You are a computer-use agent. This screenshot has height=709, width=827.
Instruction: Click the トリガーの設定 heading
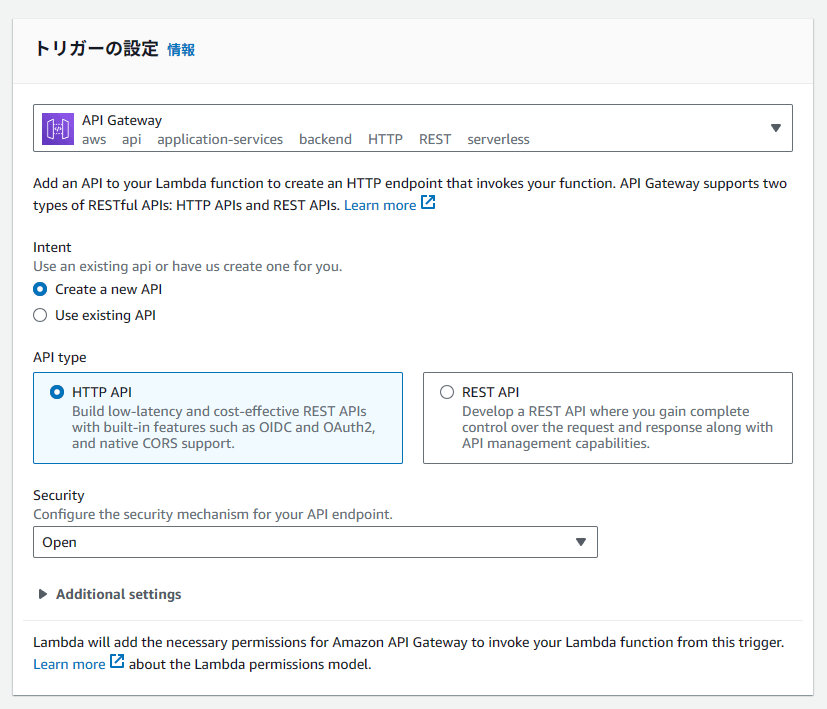(x=96, y=49)
